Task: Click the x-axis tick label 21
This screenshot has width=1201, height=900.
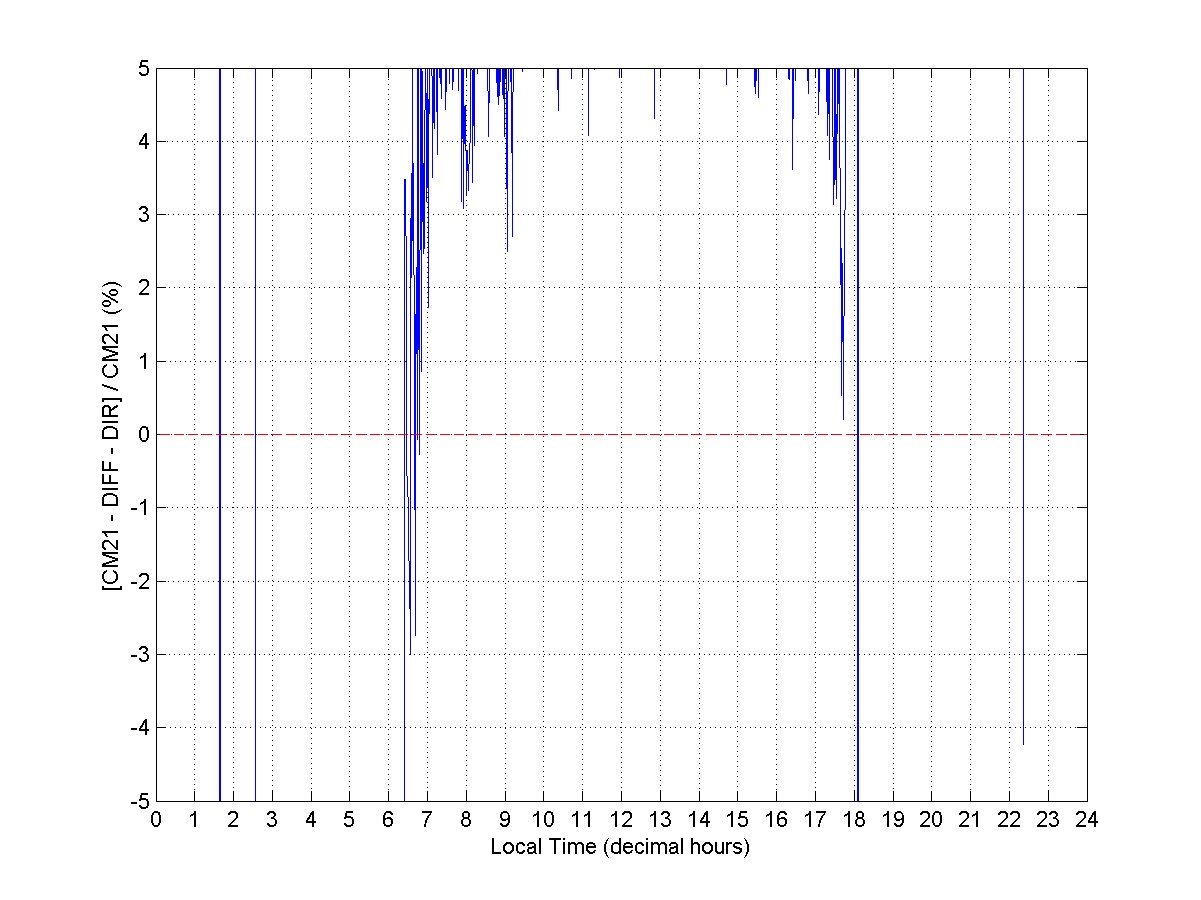Action: coord(970,819)
